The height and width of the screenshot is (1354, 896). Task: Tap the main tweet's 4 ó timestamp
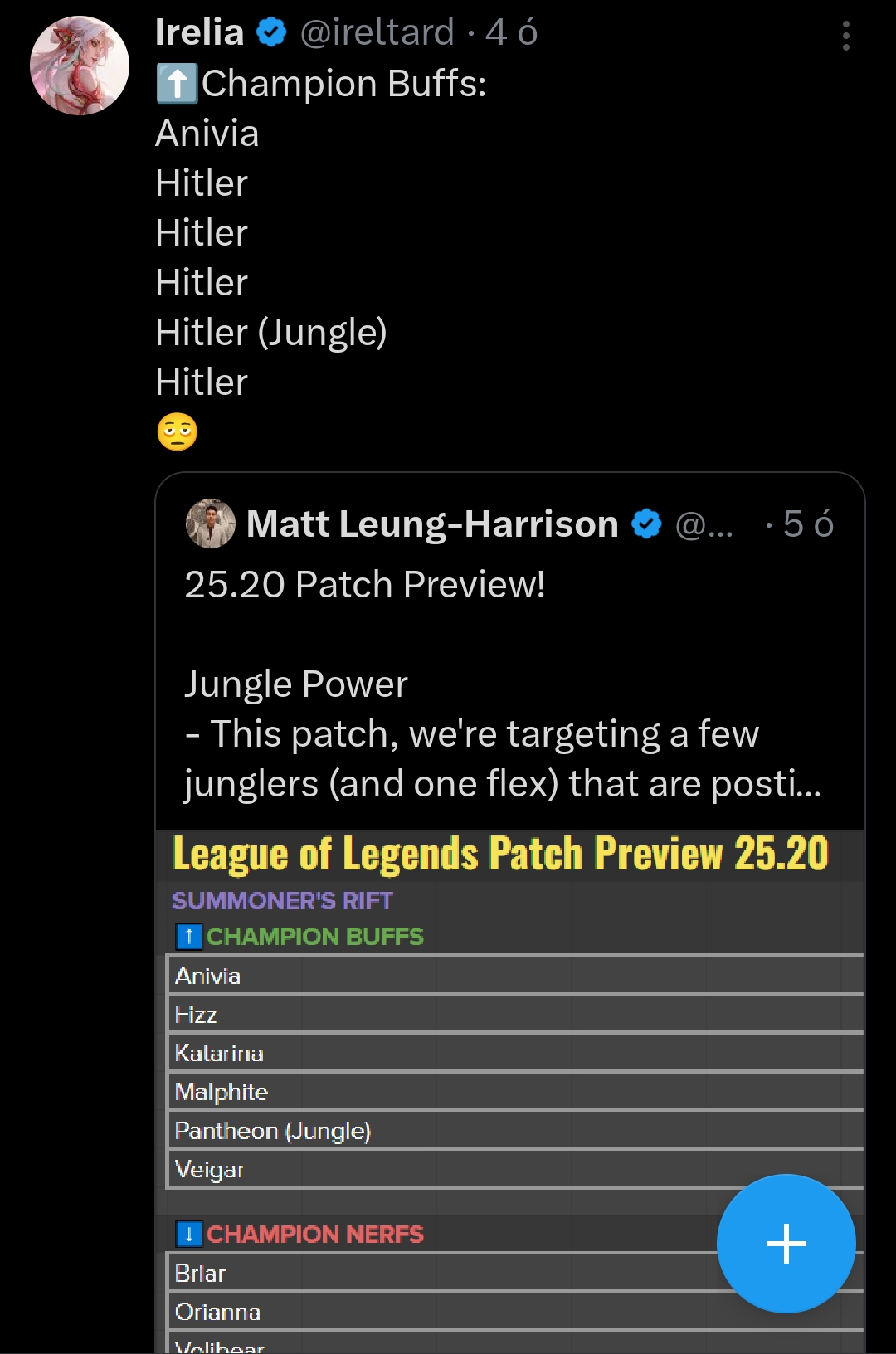point(511,32)
